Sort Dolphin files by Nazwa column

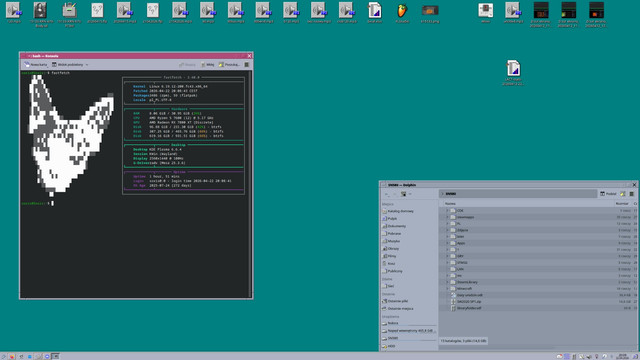click(450, 203)
